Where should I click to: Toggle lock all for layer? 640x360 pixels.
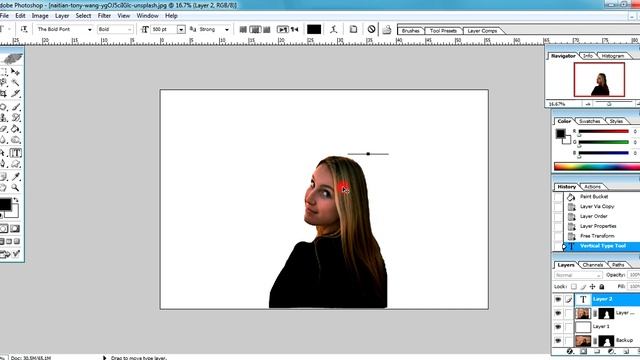pos(602,287)
